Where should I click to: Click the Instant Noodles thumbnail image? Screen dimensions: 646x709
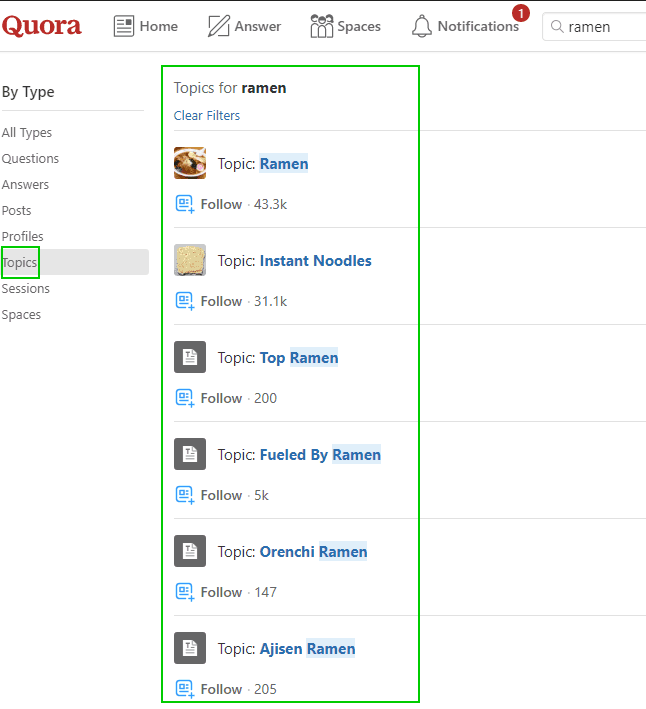[x=190, y=260]
